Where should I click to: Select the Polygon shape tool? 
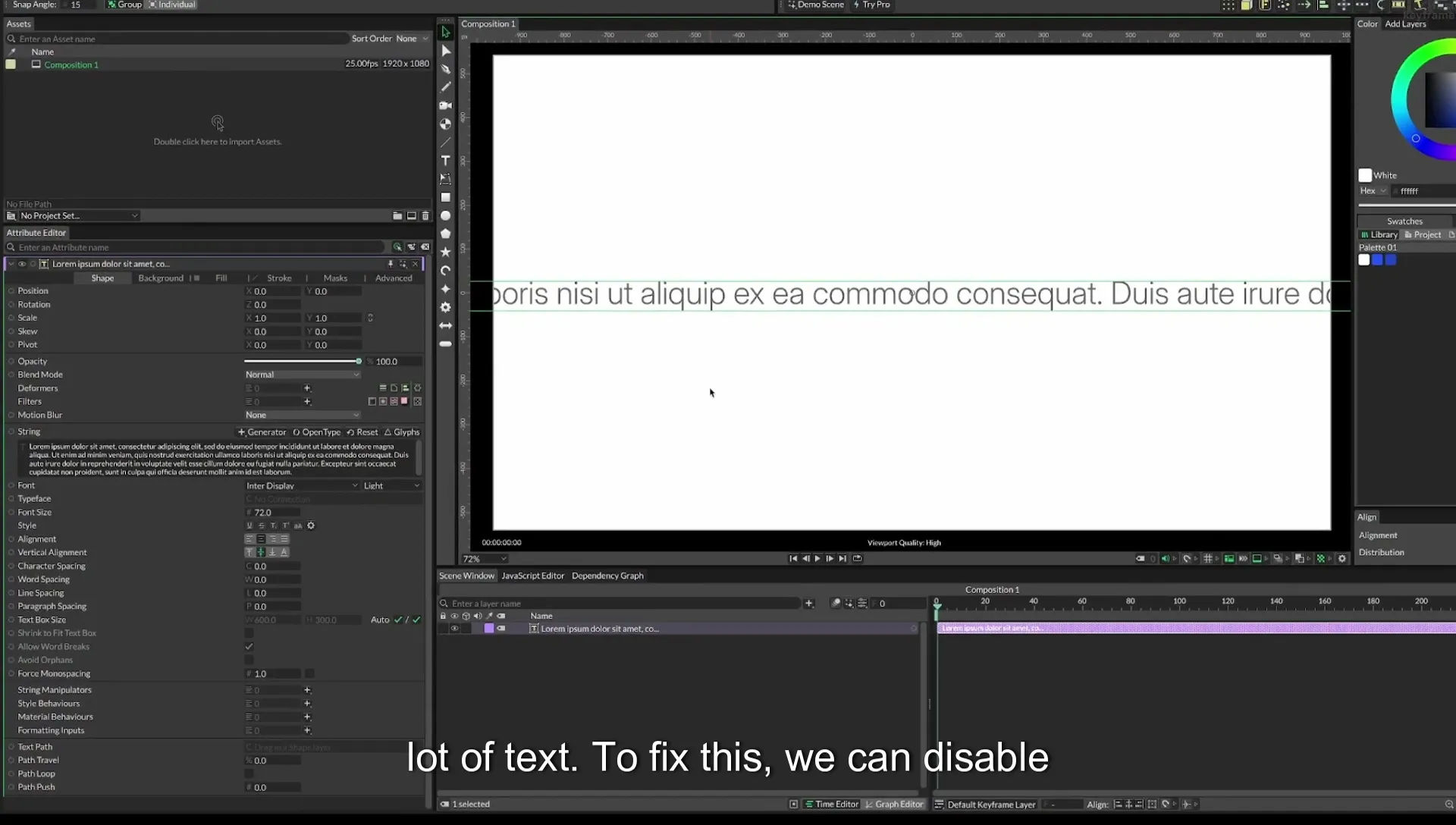[445, 234]
